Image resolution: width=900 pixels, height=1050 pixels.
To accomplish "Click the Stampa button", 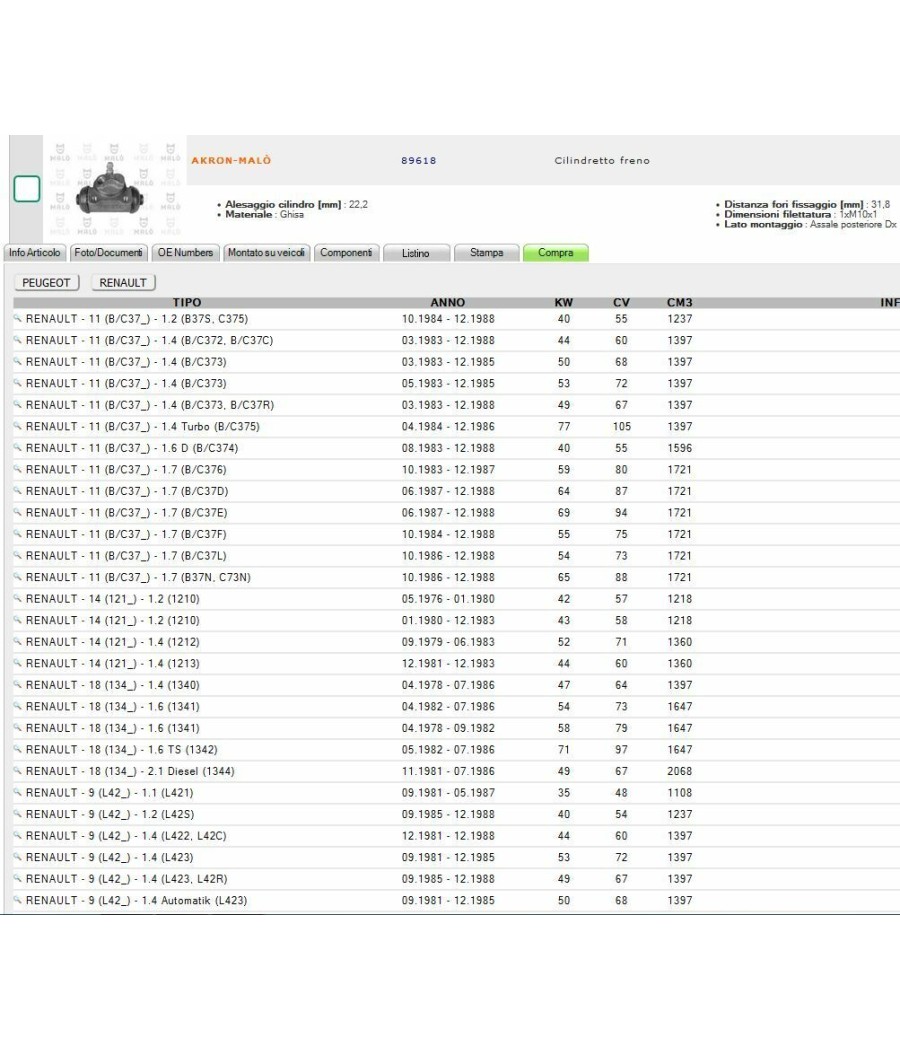I will coord(486,253).
